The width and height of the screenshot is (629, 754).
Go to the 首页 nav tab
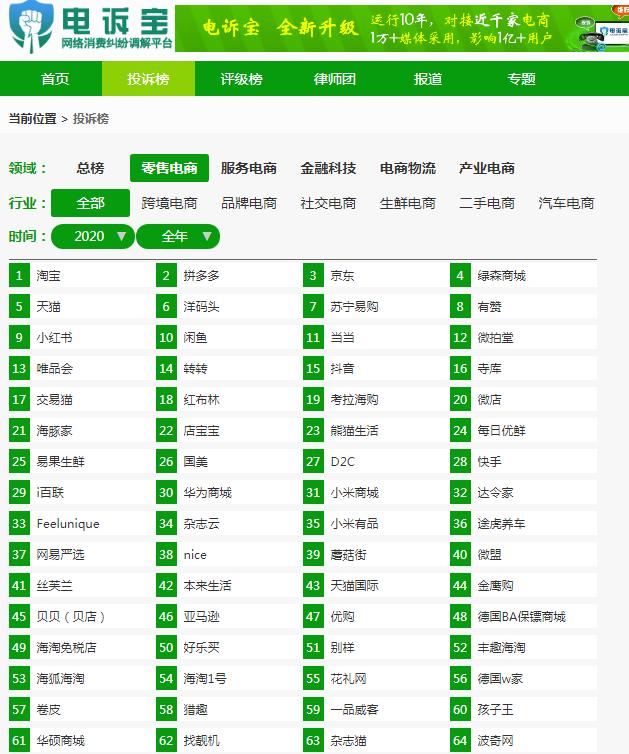tap(55, 79)
